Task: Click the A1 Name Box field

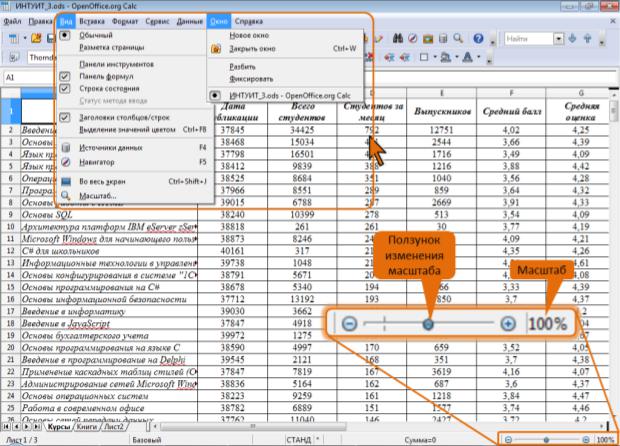Action: click(30, 77)
